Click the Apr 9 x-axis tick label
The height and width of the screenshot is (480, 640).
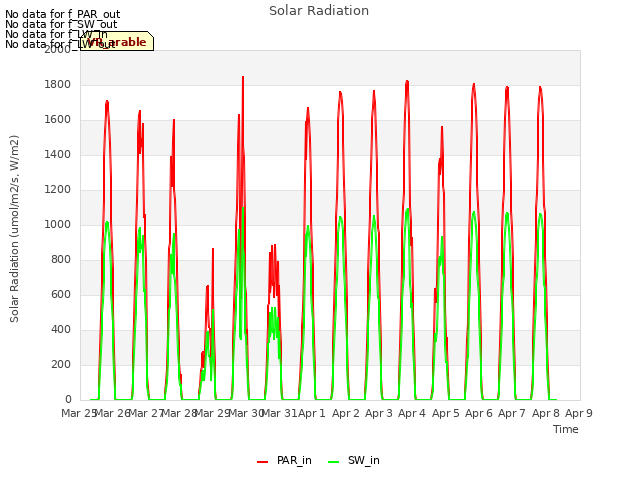tap(579, 413)
